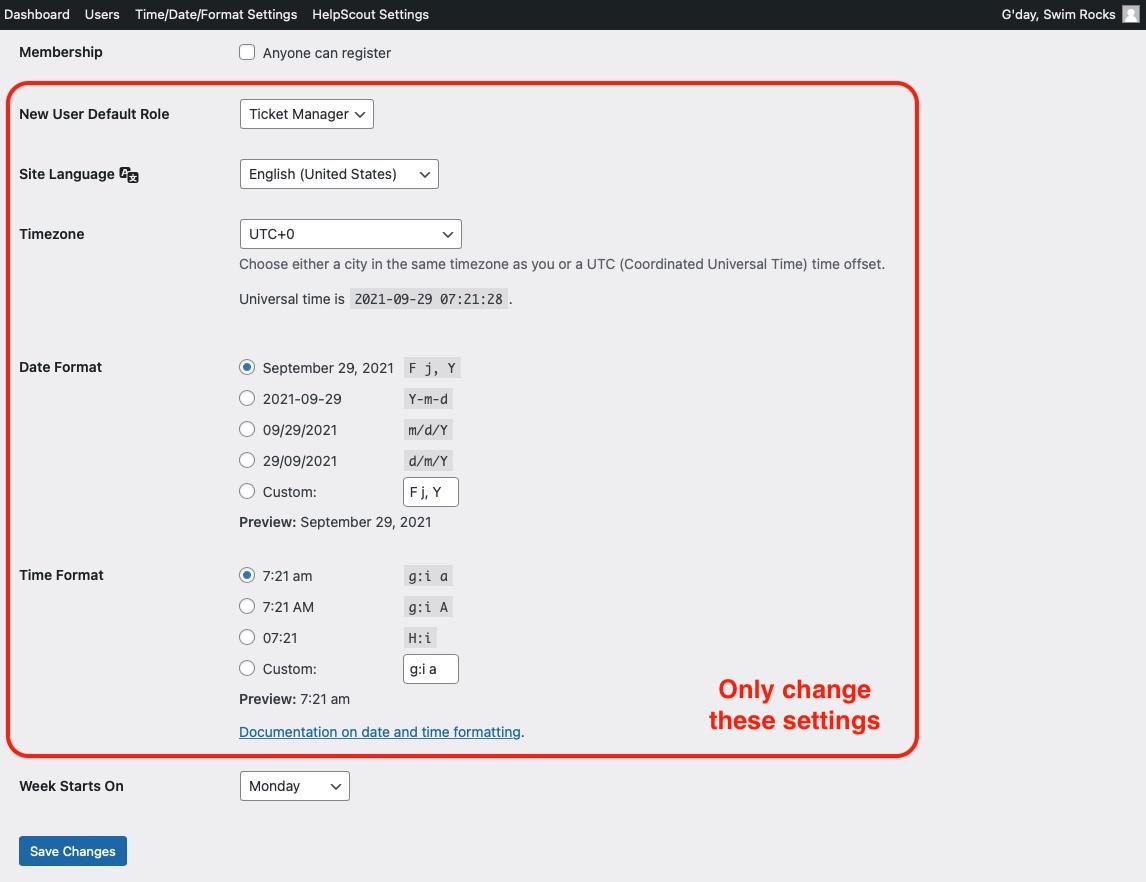
Task: Select the September 29, 2021 date format
Action: click(x=247, y=368)
